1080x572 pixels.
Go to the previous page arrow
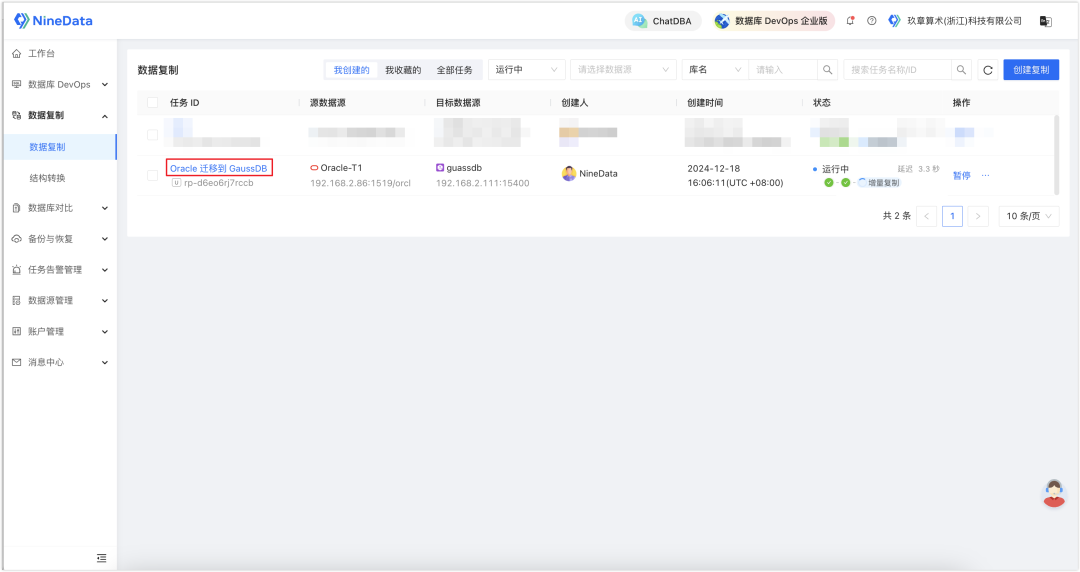pos(926,216)
